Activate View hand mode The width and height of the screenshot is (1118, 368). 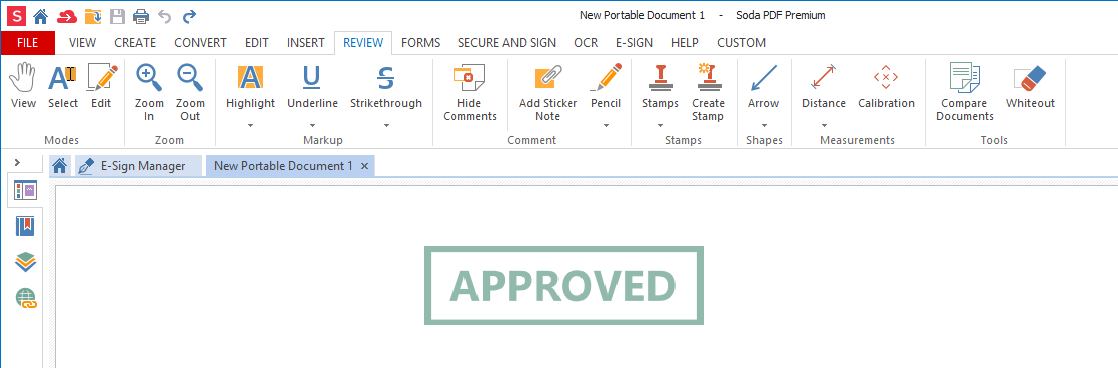(24, 87)
